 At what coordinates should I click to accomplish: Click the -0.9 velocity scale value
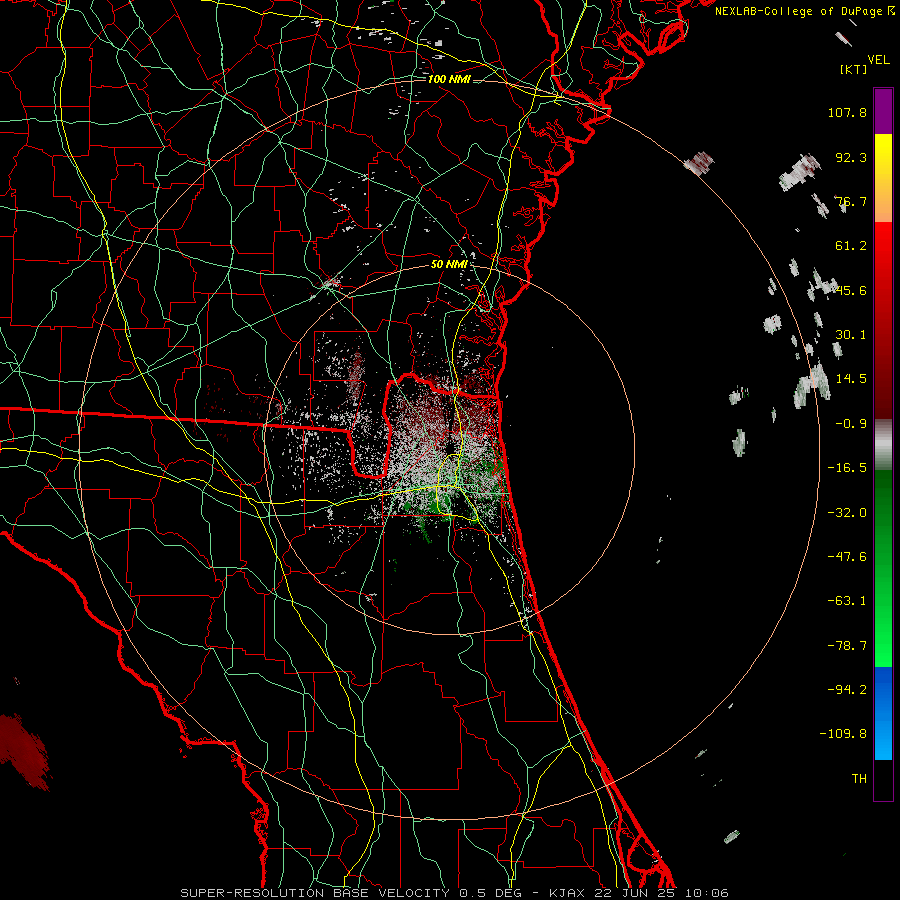(847, 424)
